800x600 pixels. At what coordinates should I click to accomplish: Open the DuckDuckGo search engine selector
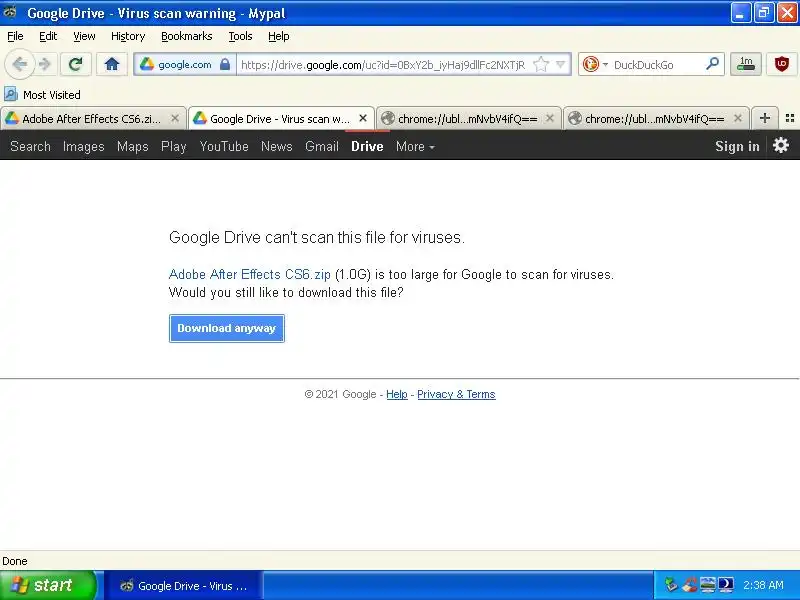(595, 64)
